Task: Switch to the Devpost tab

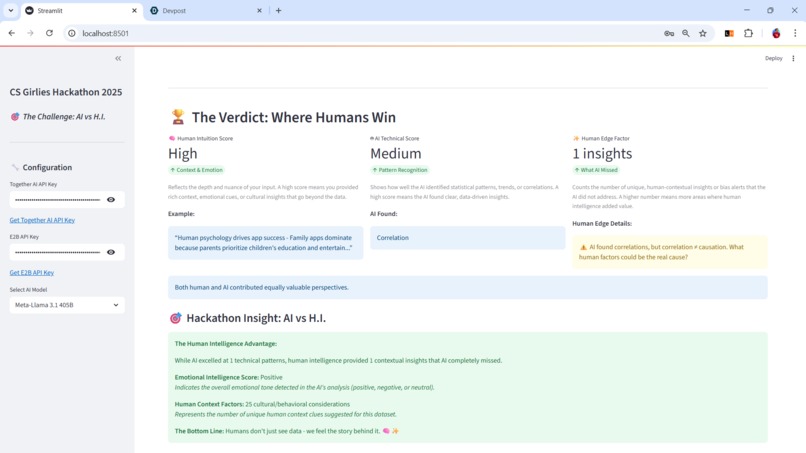Action: (x=206, y=11)
